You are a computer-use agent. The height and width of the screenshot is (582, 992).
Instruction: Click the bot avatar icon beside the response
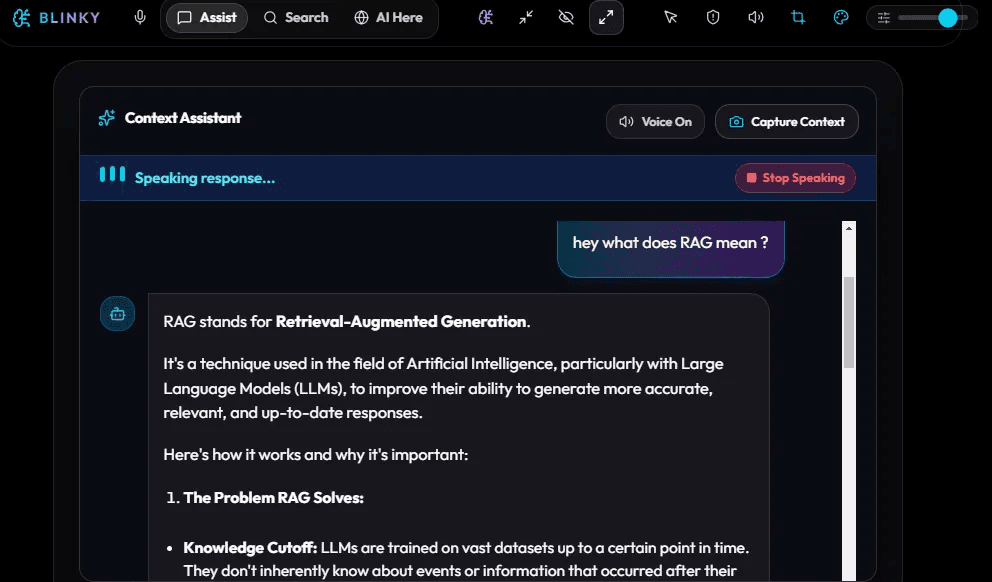(118, 314)
